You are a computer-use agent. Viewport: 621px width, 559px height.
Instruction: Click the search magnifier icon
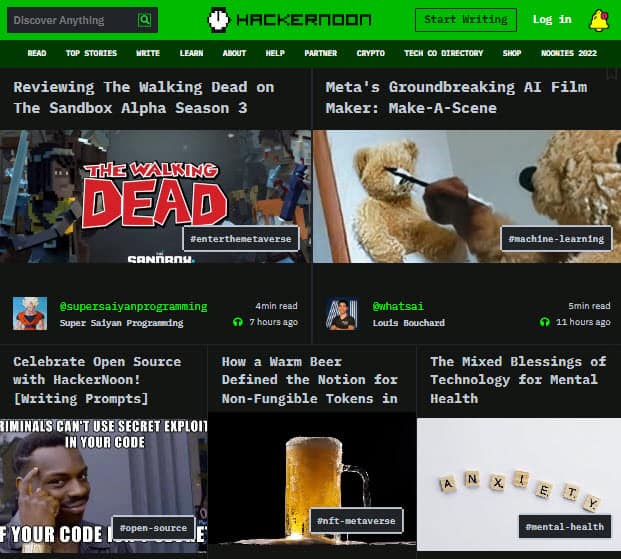pyautogui.click(x=145, y=19)
